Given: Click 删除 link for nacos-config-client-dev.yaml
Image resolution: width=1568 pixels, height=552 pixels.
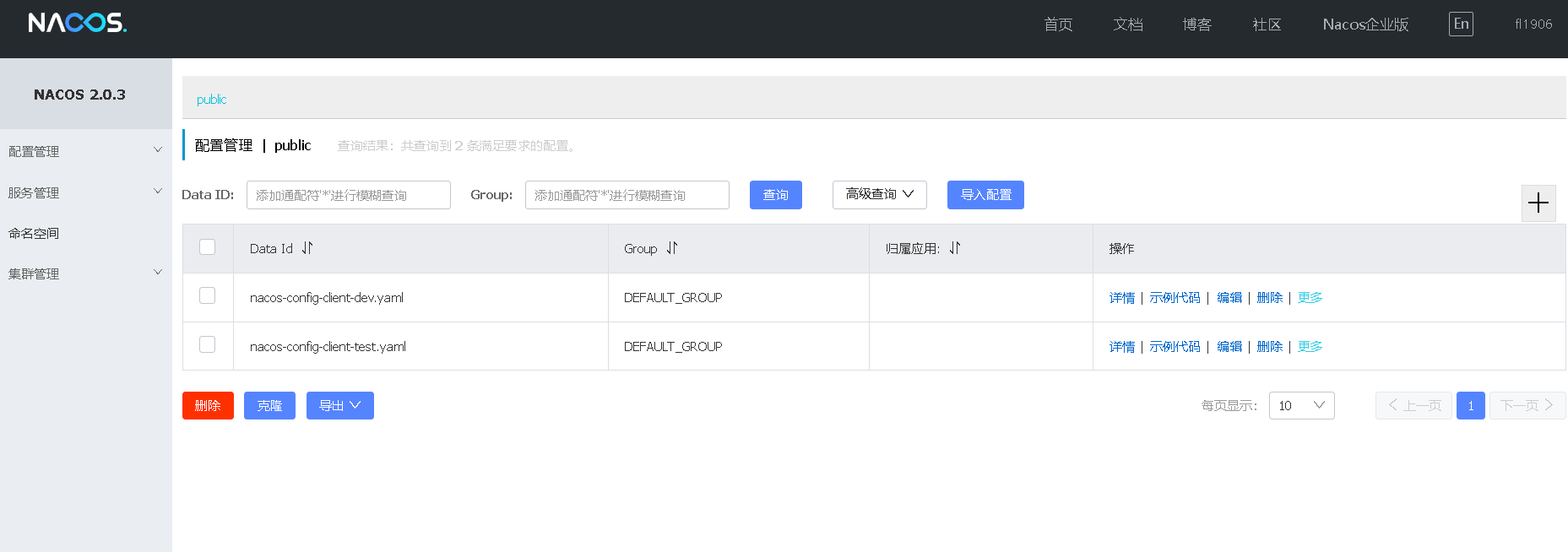Looking at the screenshot, I should pyautogui.click(x=1270, y=297).
